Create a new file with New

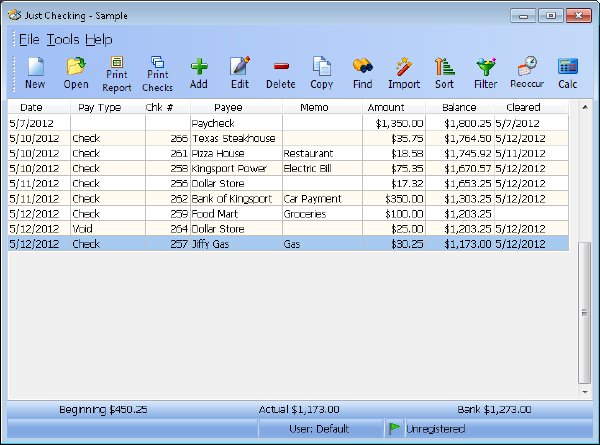point(35,74)
